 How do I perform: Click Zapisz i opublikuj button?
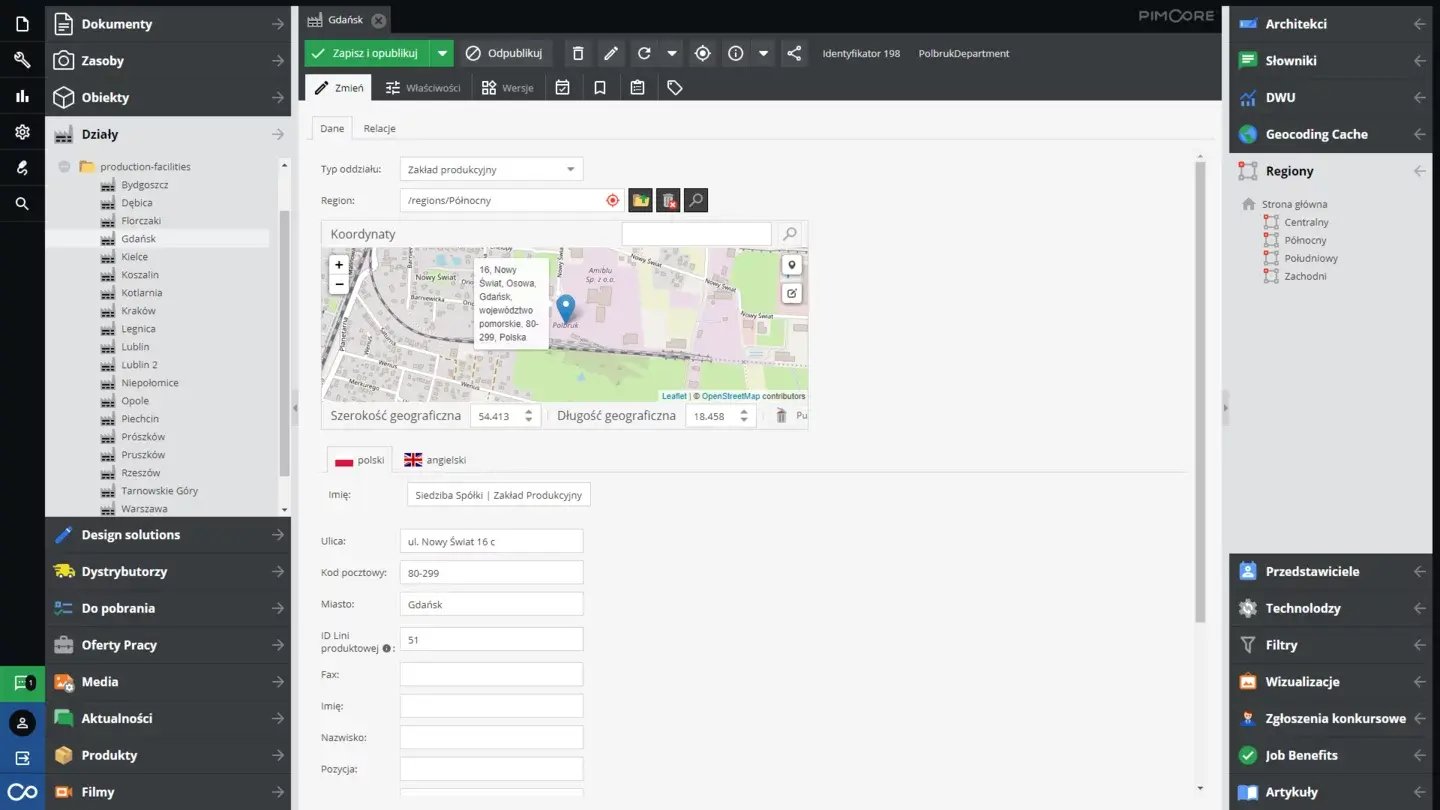pos(367,53)
